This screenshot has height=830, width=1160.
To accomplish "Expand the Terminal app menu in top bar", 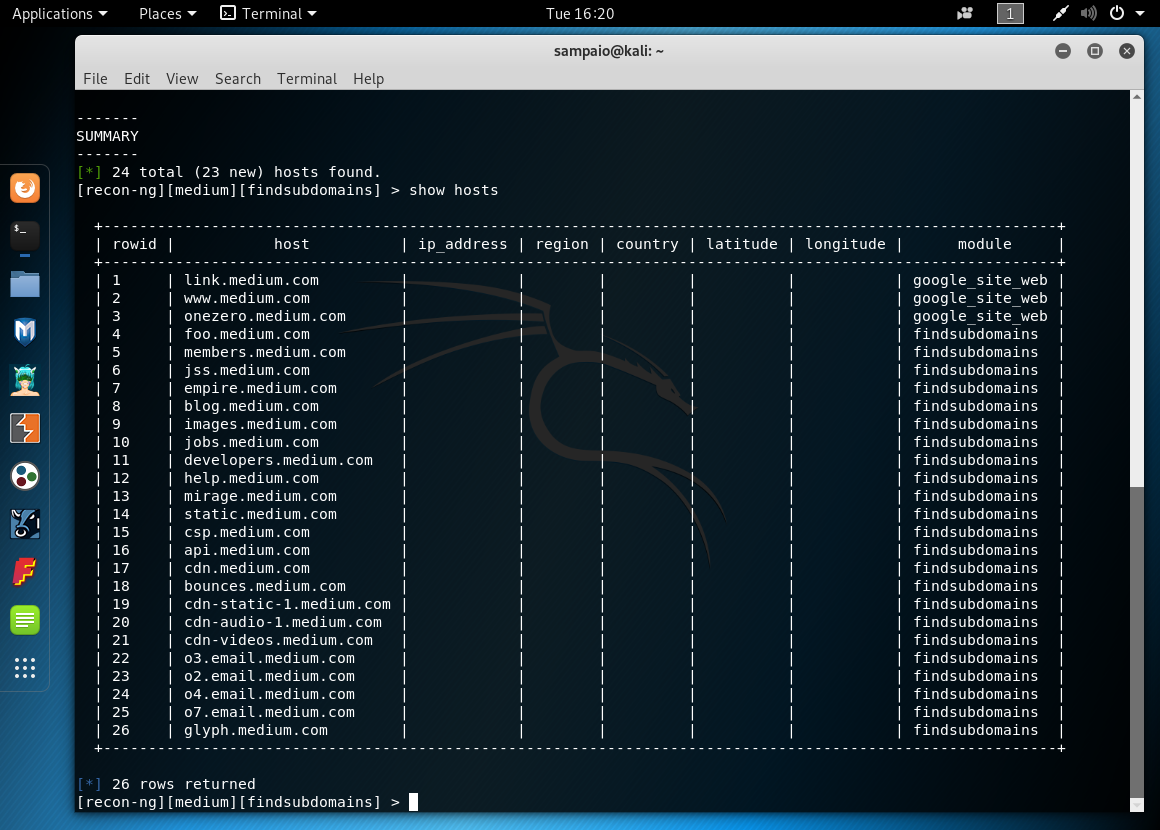I will 268,14.
